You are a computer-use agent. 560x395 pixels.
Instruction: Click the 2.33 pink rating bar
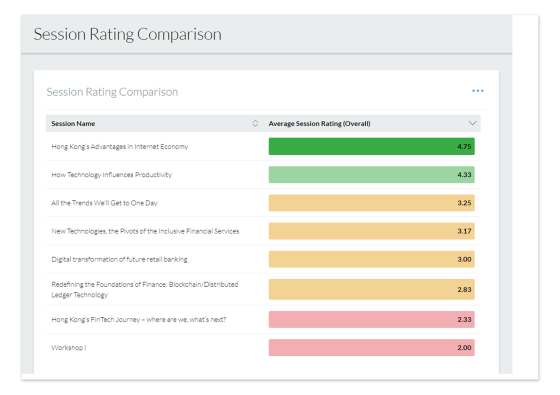click(x=371, y=319)
